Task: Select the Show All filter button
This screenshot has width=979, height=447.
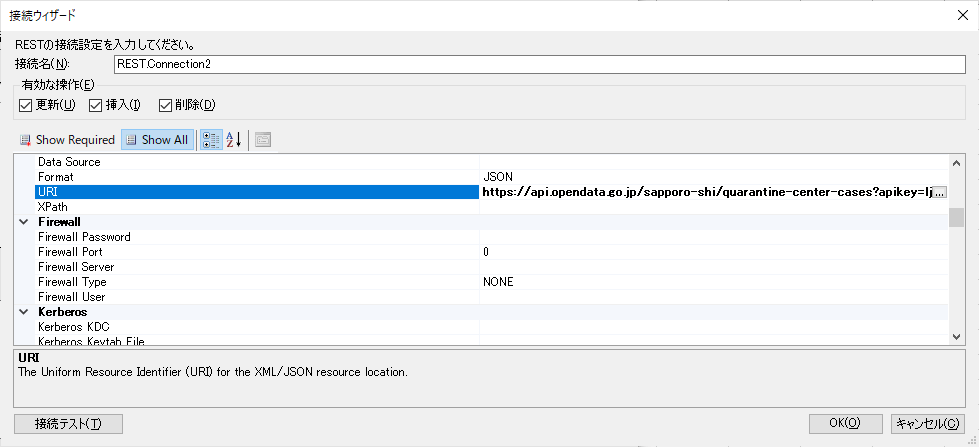Action: (156, 140)
